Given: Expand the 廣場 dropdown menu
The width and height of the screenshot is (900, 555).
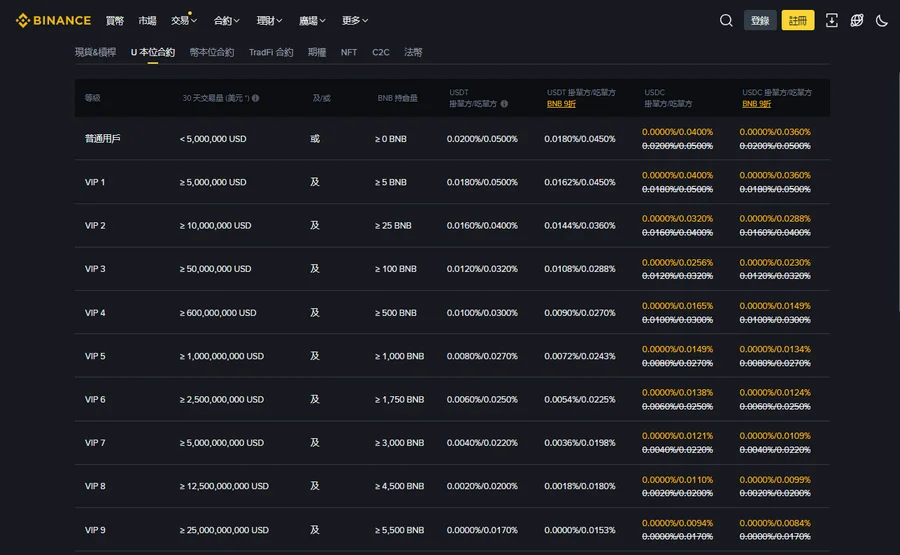Looking at the screenshot, I should point(312,21).
